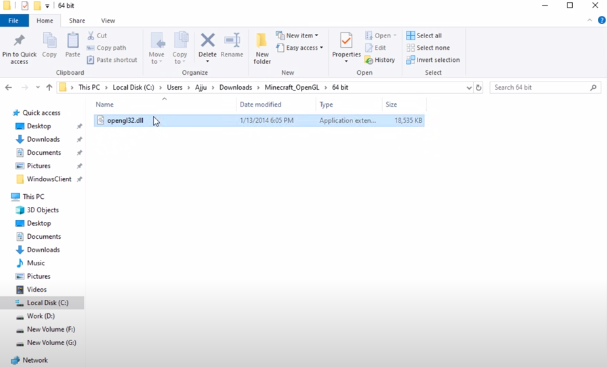
Task: Click the Edit command in ribbon
Action: [x=376, y=48]
